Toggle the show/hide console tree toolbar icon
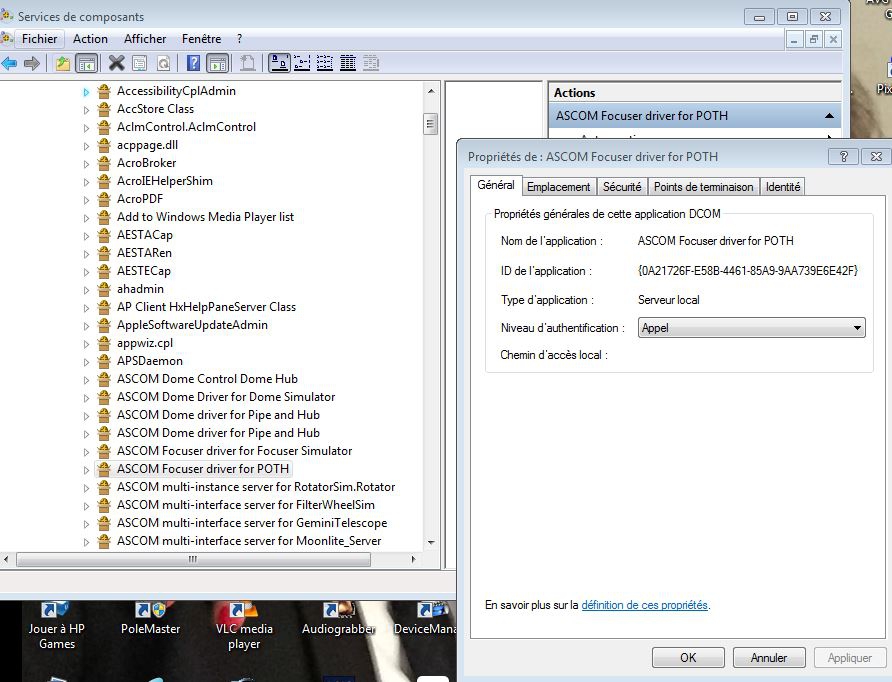 pyautogui.click(x=87, y=63)
